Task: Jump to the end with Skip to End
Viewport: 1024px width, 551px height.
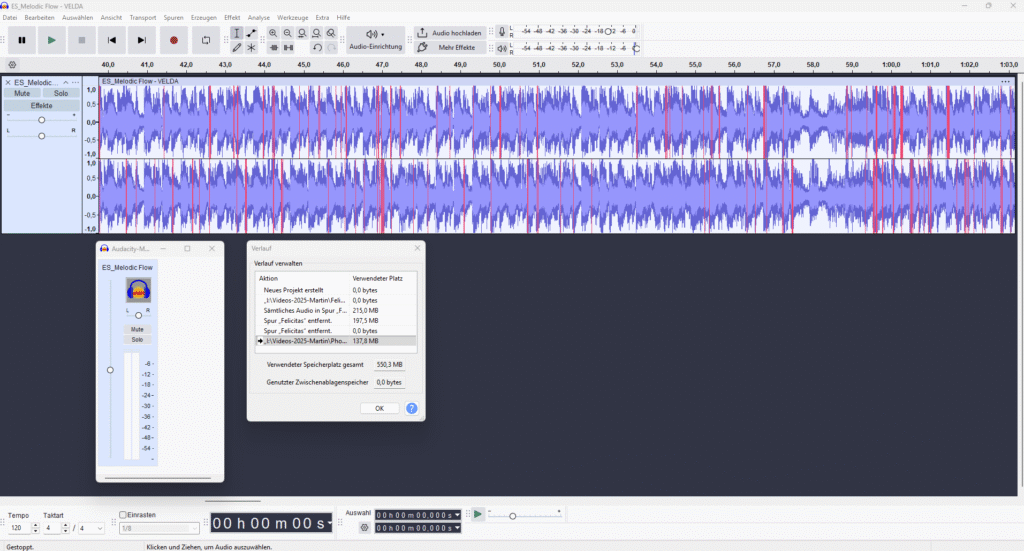Action: (x=142, y=40)
